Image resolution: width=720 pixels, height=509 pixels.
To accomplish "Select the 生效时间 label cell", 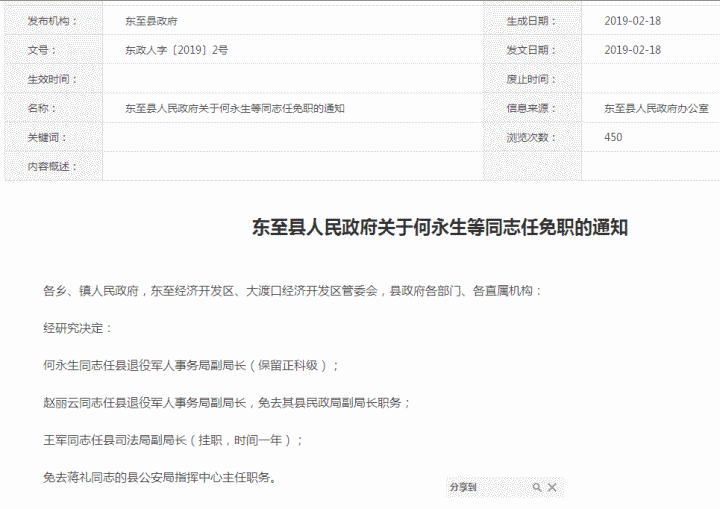I will tap(53, 79).
